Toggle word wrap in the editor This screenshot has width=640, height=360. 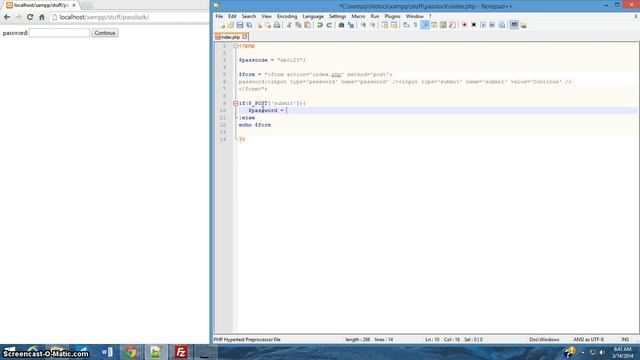tap(406, 25)
